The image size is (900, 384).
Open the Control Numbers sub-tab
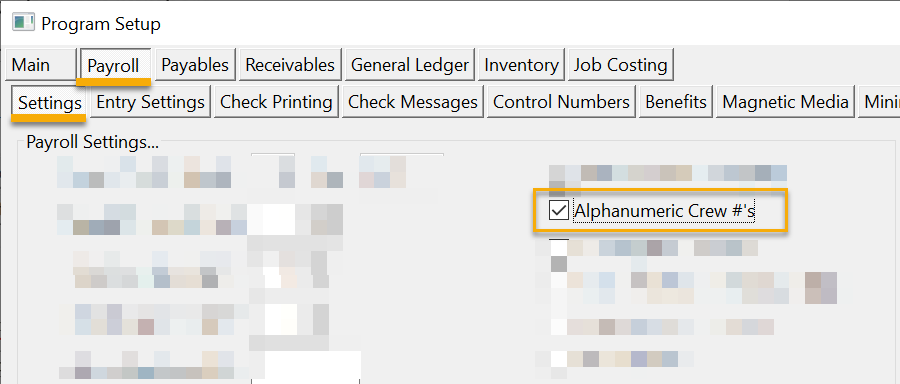(x=561, y=102)
